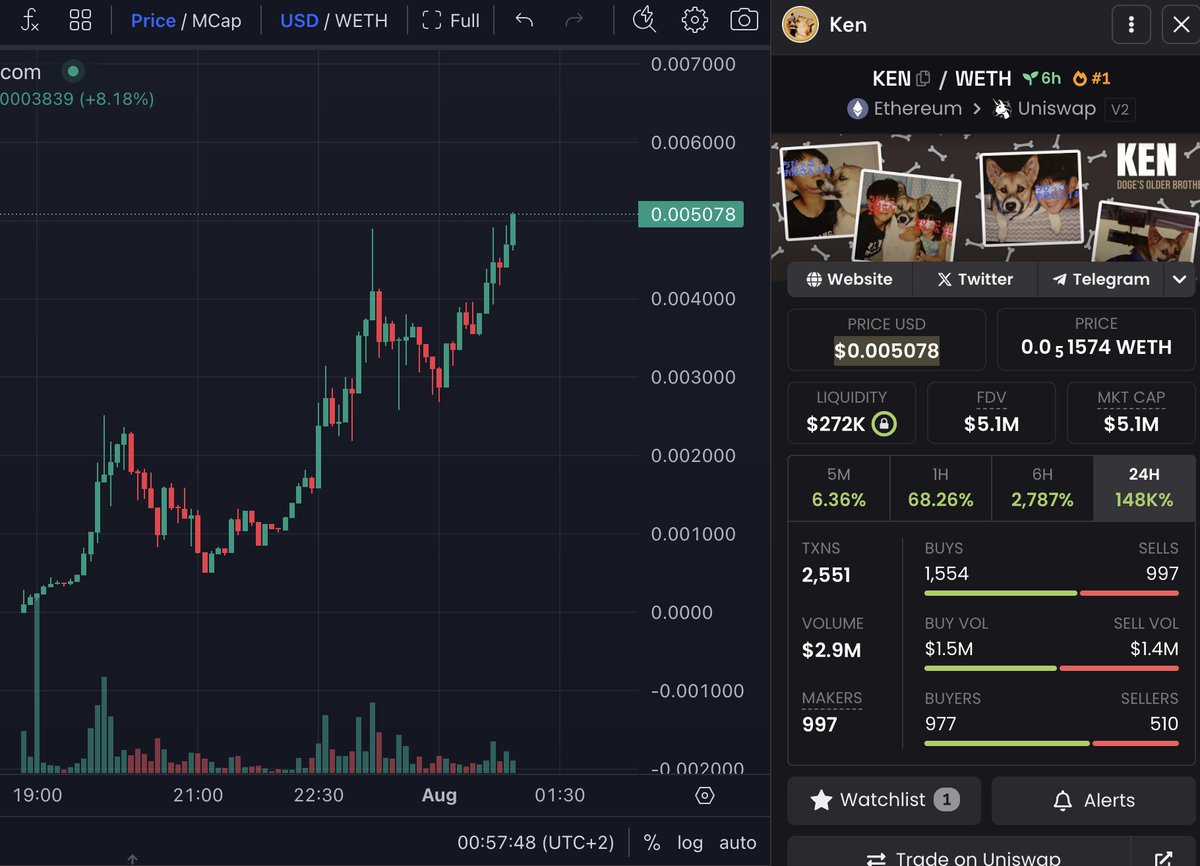Click the FDV $5.1M box
Image resolution: width=1200 pixels, height=866 pixels.
tap(992, 412)
